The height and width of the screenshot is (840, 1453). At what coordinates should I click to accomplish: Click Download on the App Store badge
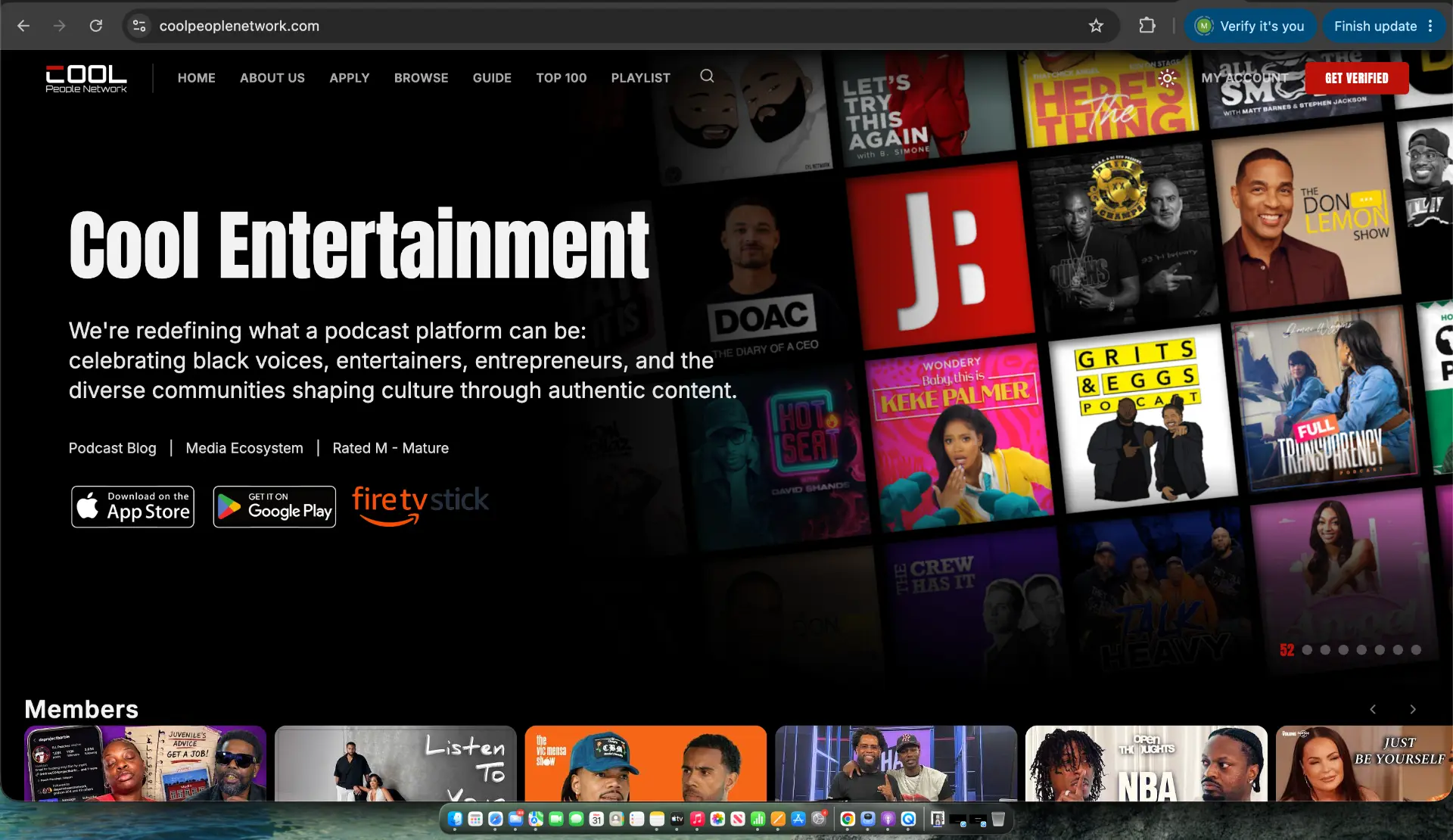point(132,506)
